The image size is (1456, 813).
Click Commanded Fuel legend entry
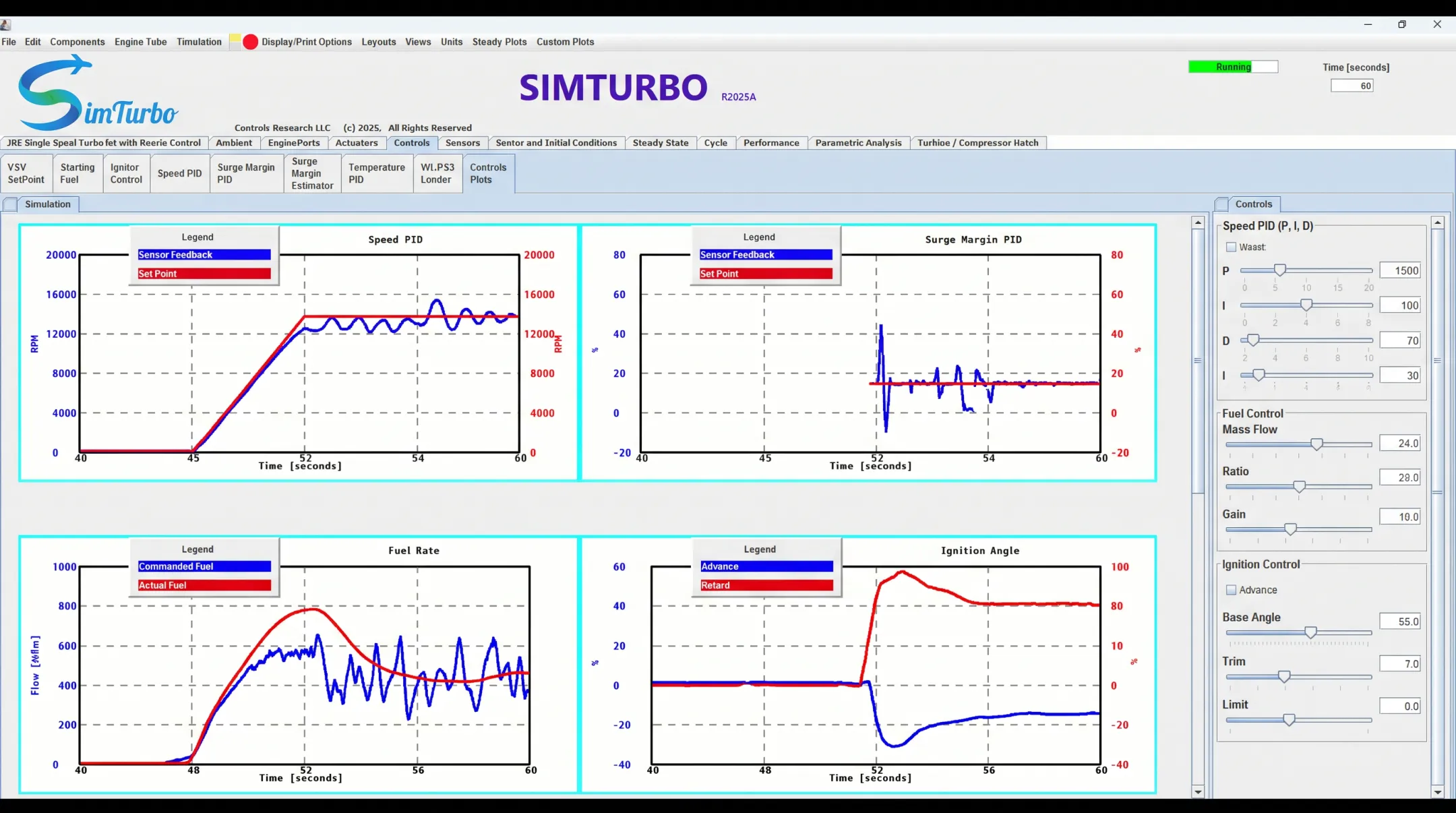(x=204, y=566)
